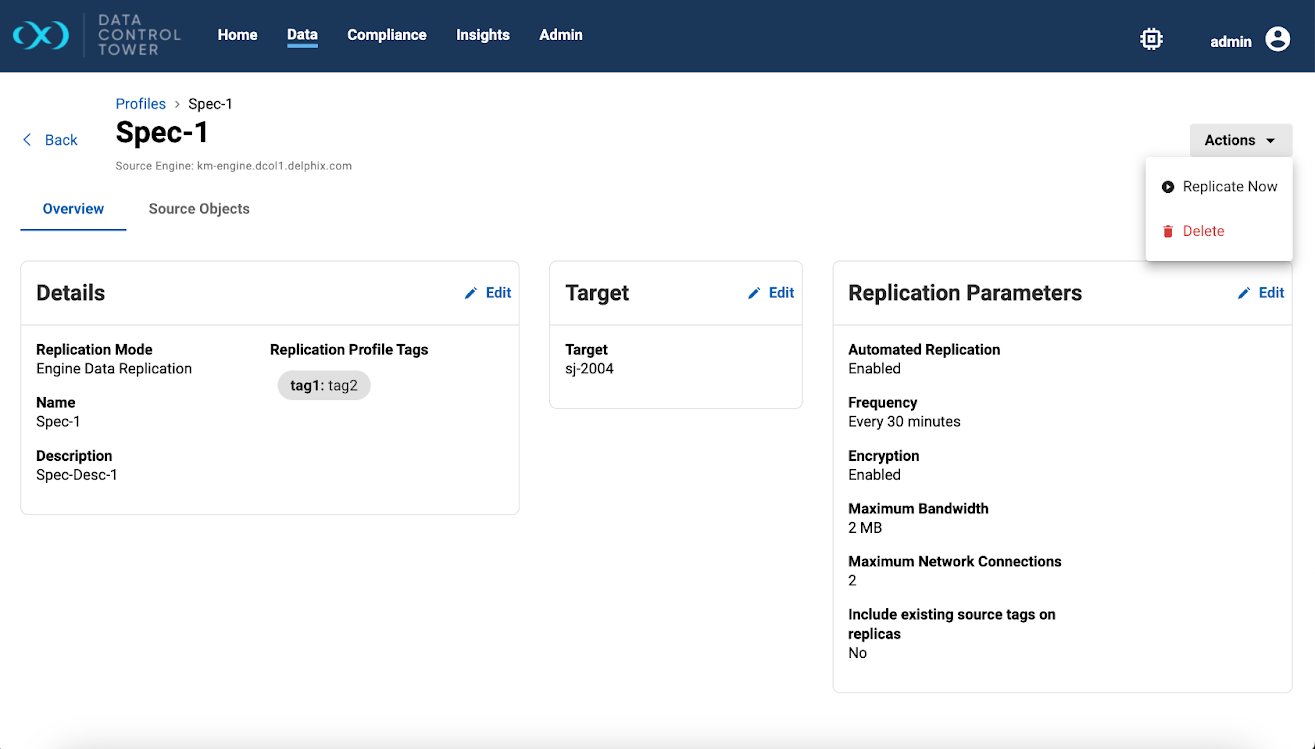The height and width of the screenshot is (749, 1315).
Task: Open the Admin navigation item
Action: coord(560,35)
